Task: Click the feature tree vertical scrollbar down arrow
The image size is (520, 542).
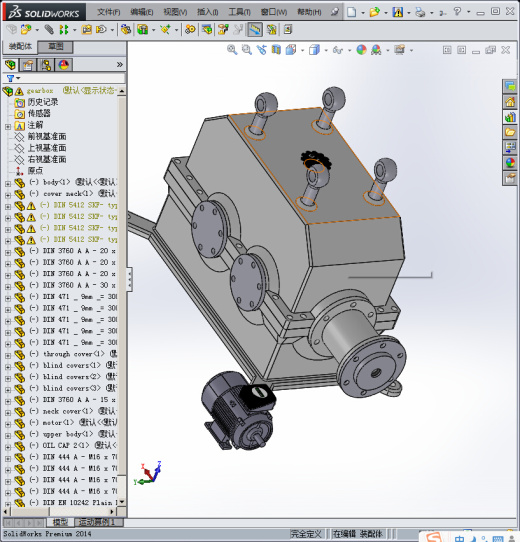Action: [x=121, y=501]
